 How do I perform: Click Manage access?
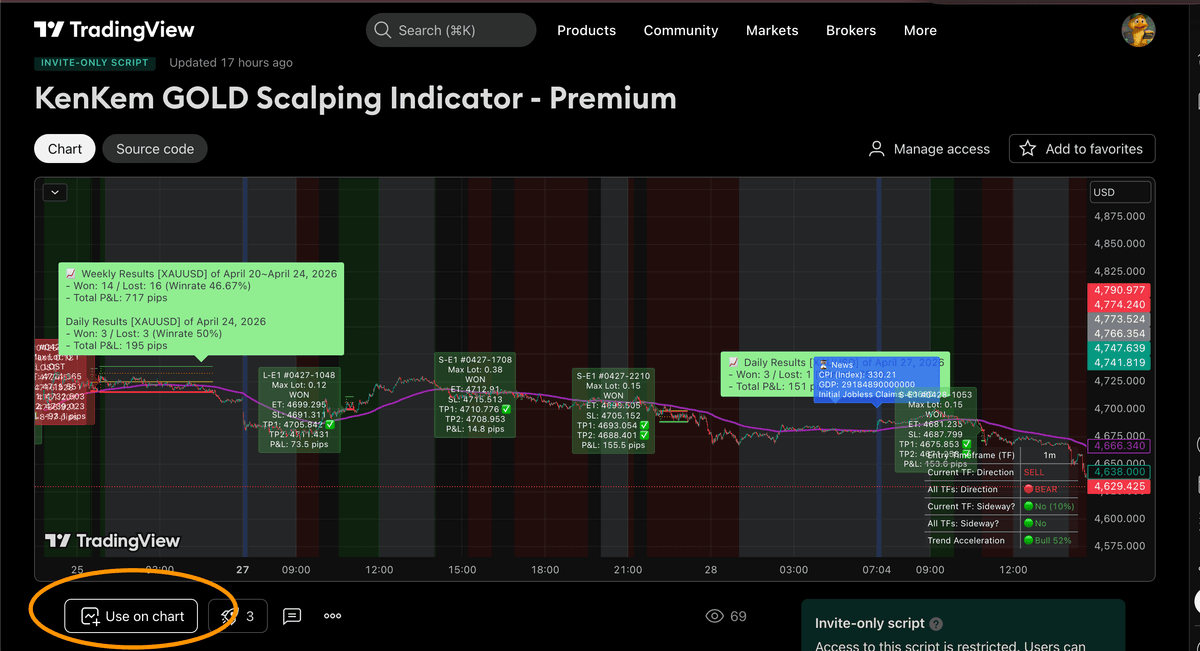pyautogui.click(x=930, y=149)
